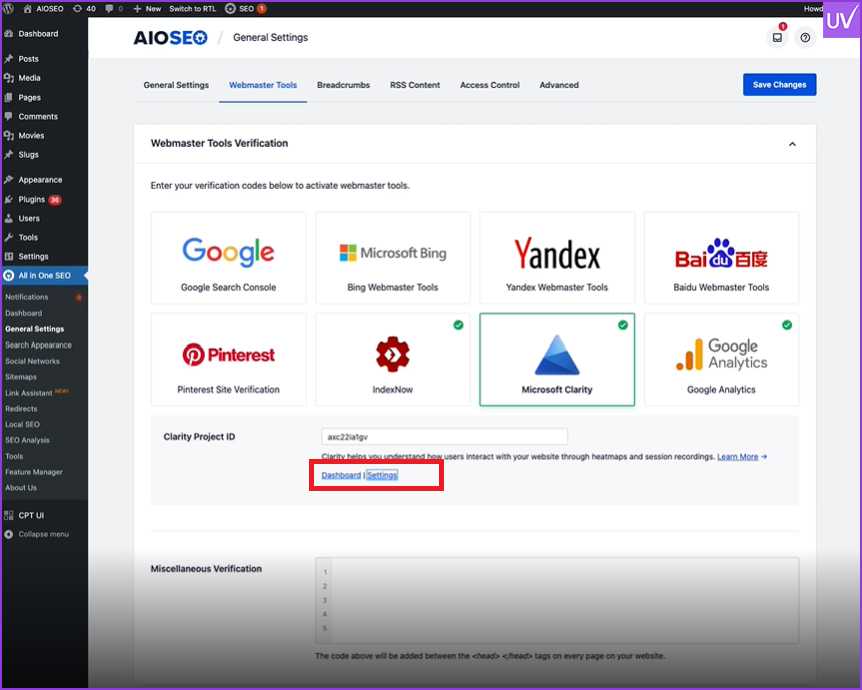Viewport: 862px width, 690px height.
Task: Open Feature Manager submenu item
Action: coord(34,472)
